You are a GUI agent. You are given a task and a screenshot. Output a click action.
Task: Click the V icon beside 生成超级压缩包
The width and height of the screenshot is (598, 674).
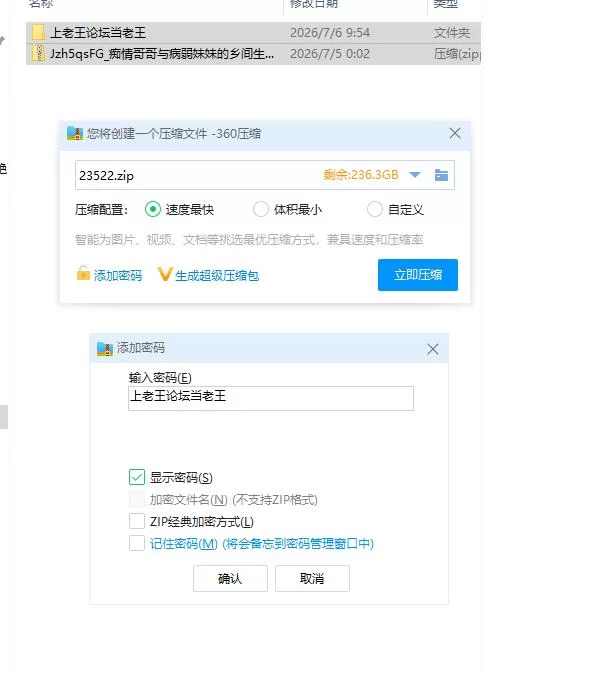click(165, 274)
